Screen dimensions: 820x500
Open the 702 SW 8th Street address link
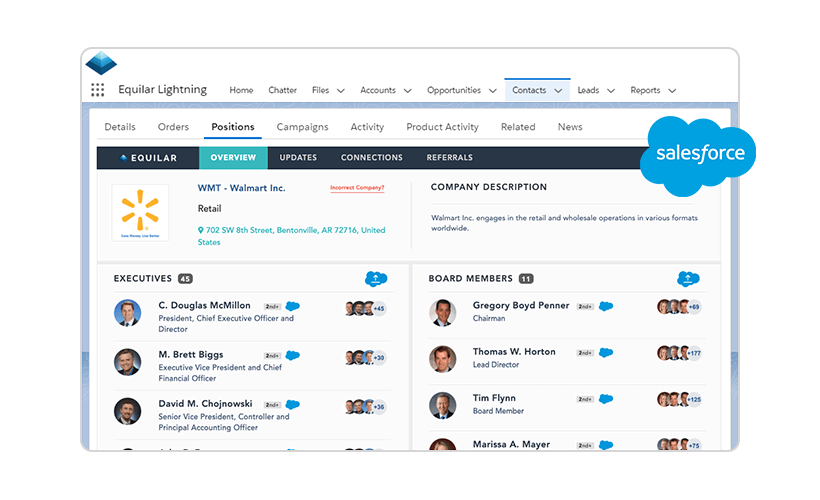tap(291, 236)
